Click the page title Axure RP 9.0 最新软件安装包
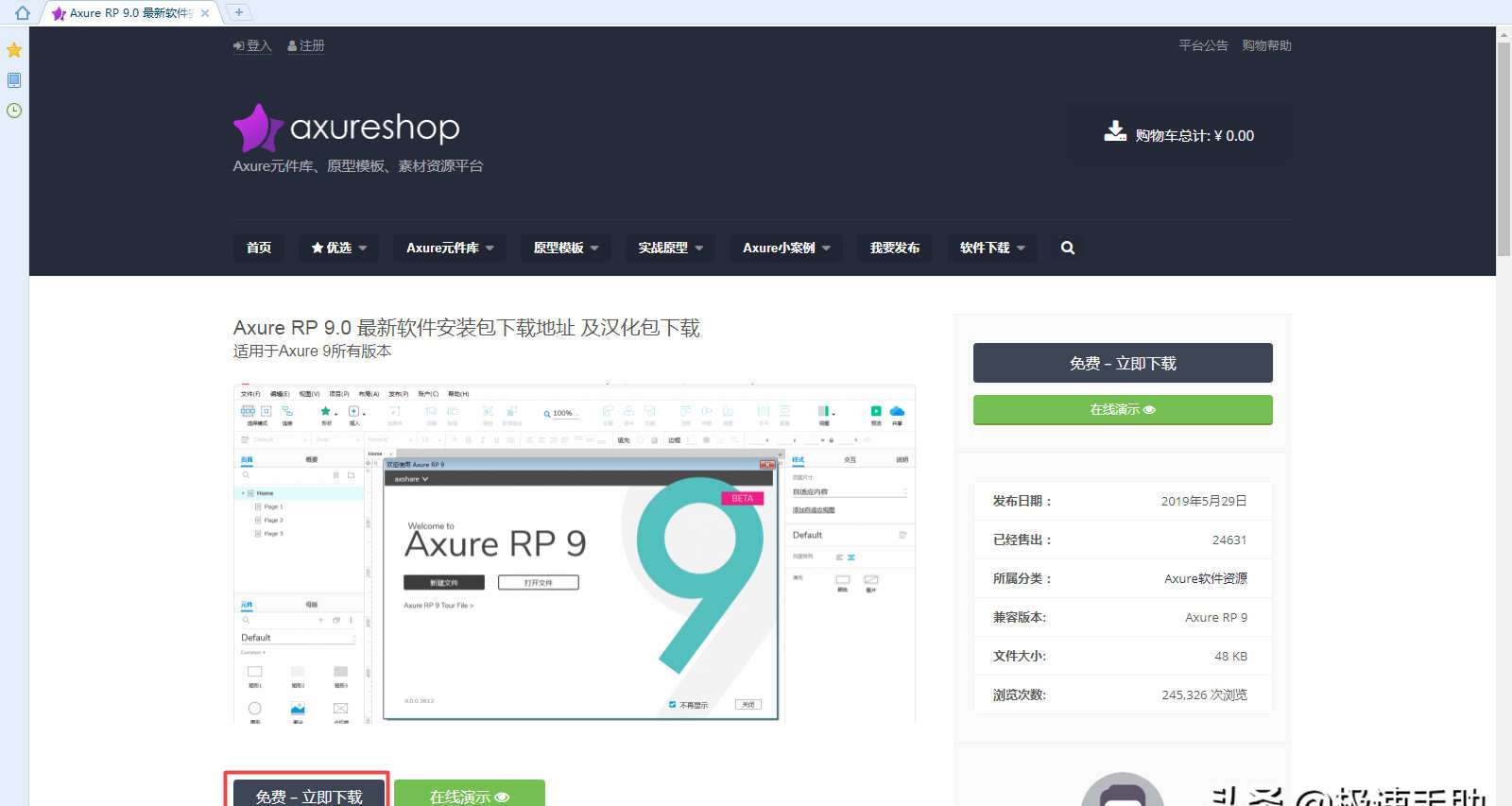Screen dimensions: 1512x806 (x=467, y=328)
